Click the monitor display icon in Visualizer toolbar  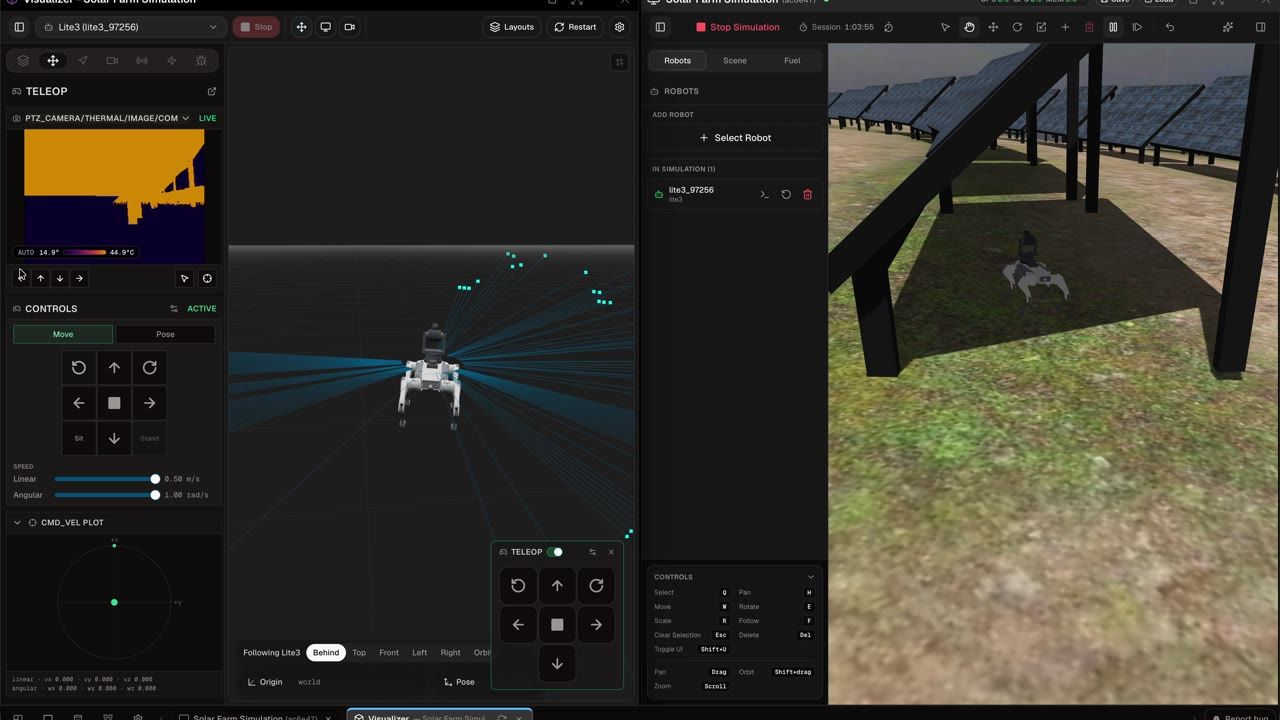325,27
